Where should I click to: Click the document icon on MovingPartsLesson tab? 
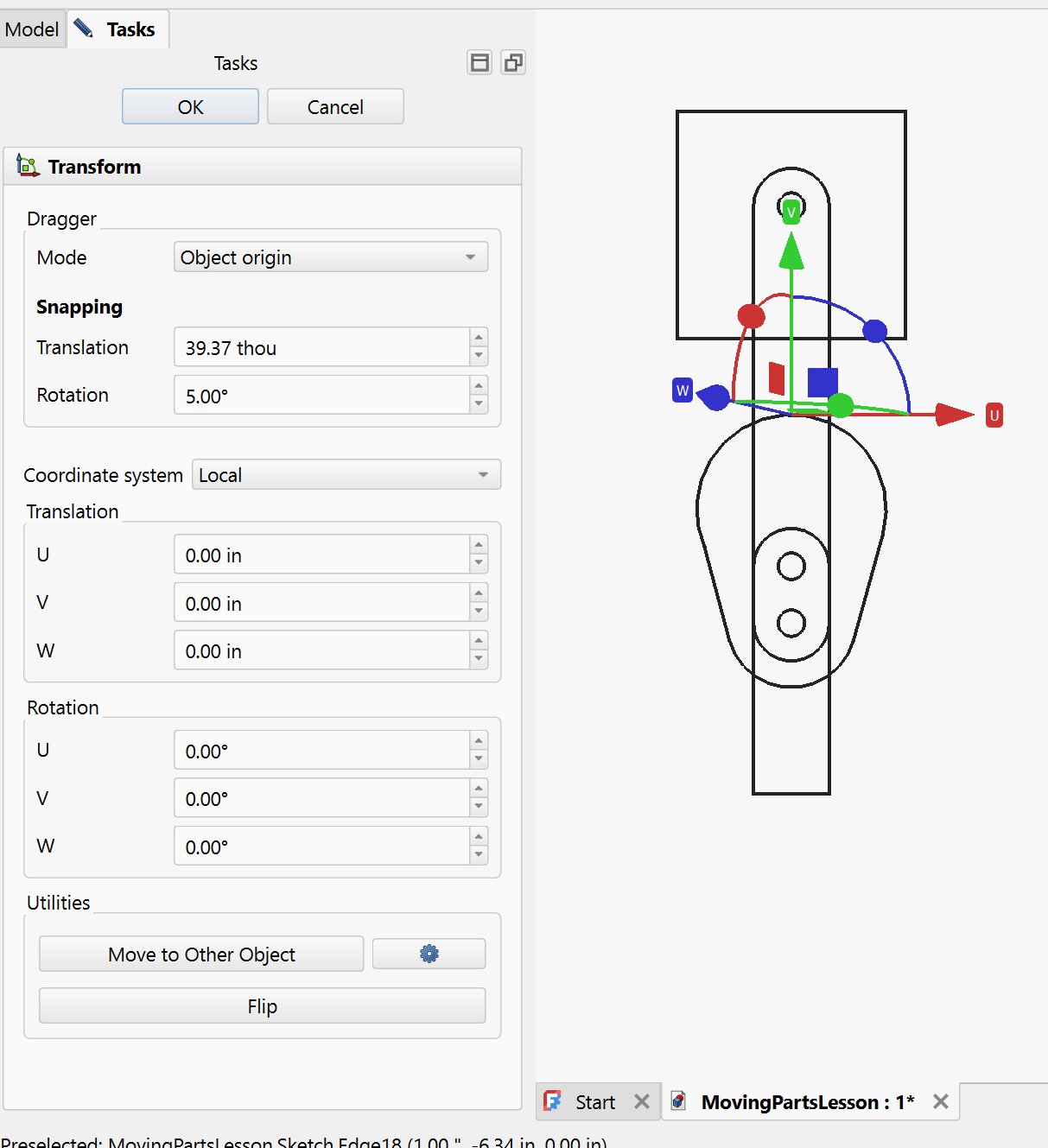click(679, 1101)
